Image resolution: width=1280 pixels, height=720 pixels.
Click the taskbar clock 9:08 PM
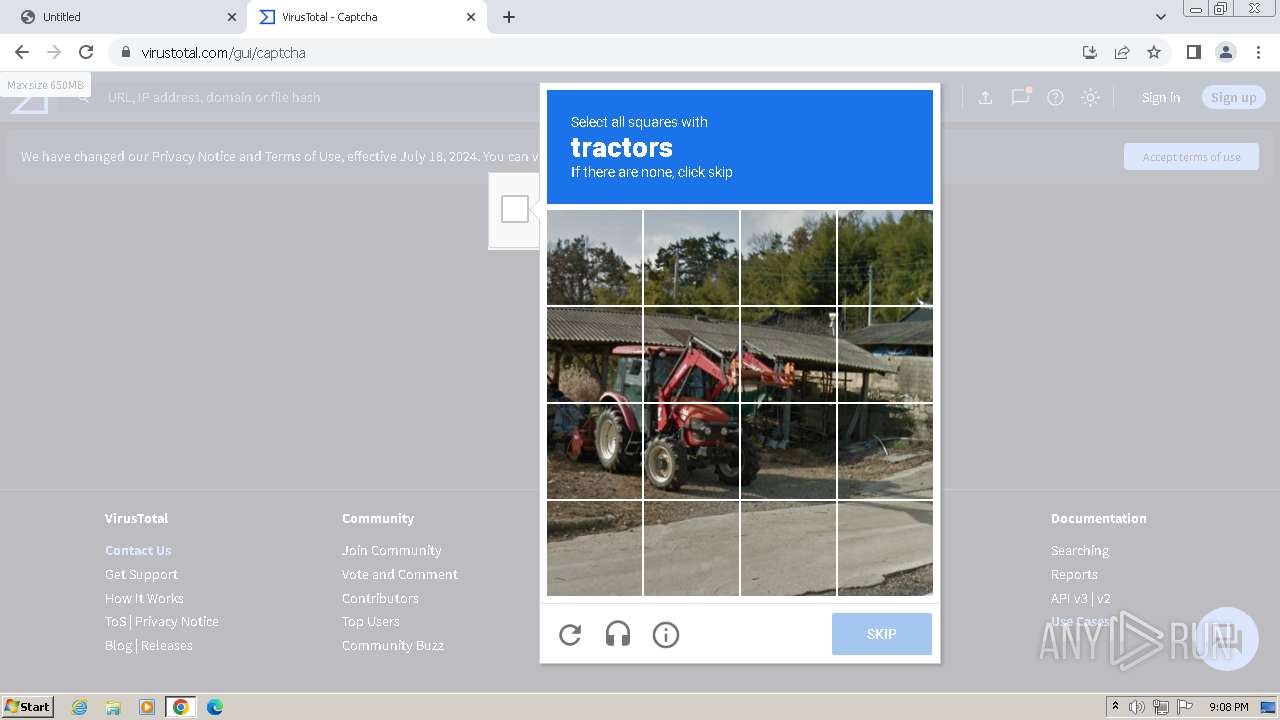click(1228, 707)
